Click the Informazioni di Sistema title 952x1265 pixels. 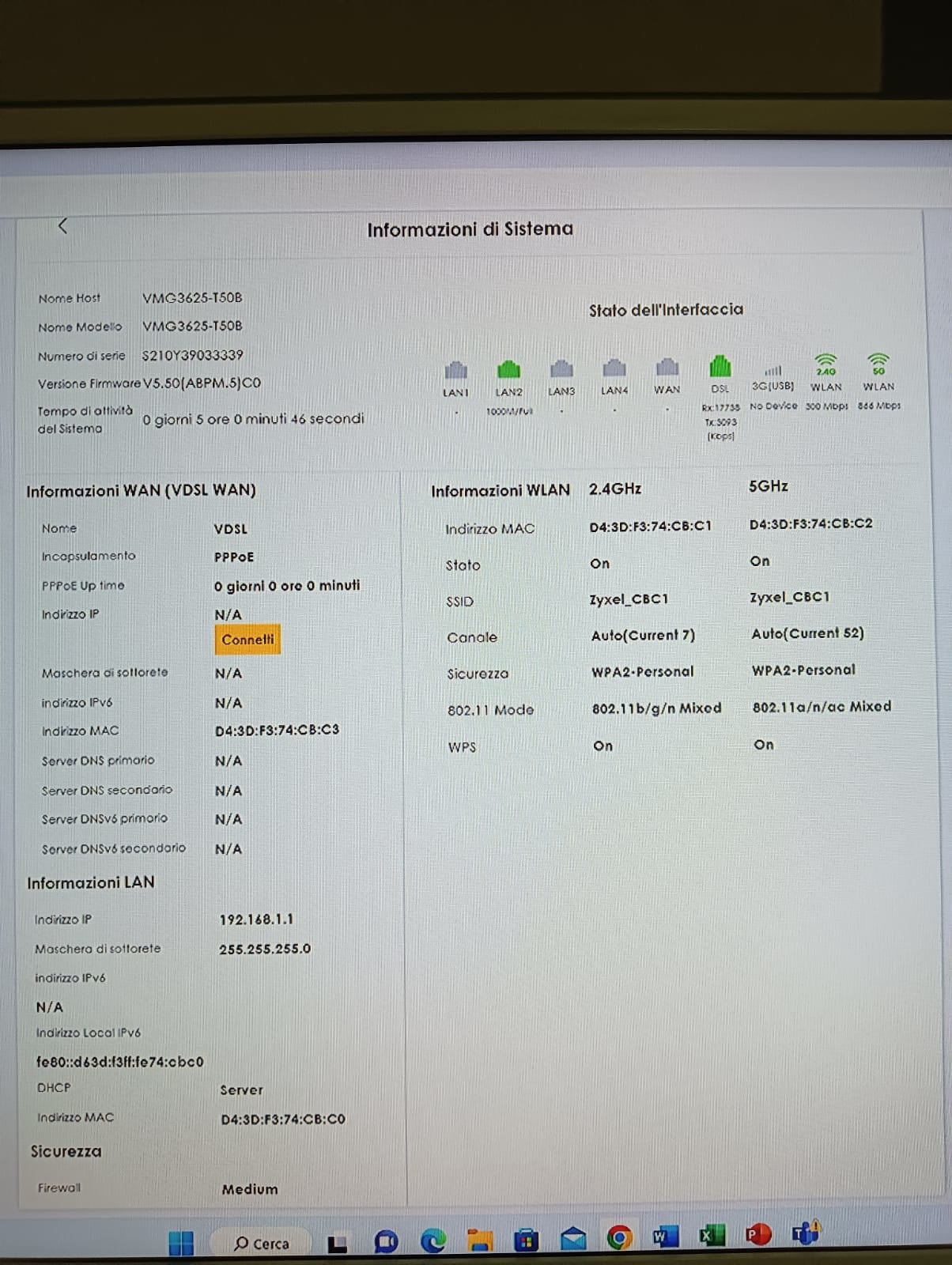(470, 229)
